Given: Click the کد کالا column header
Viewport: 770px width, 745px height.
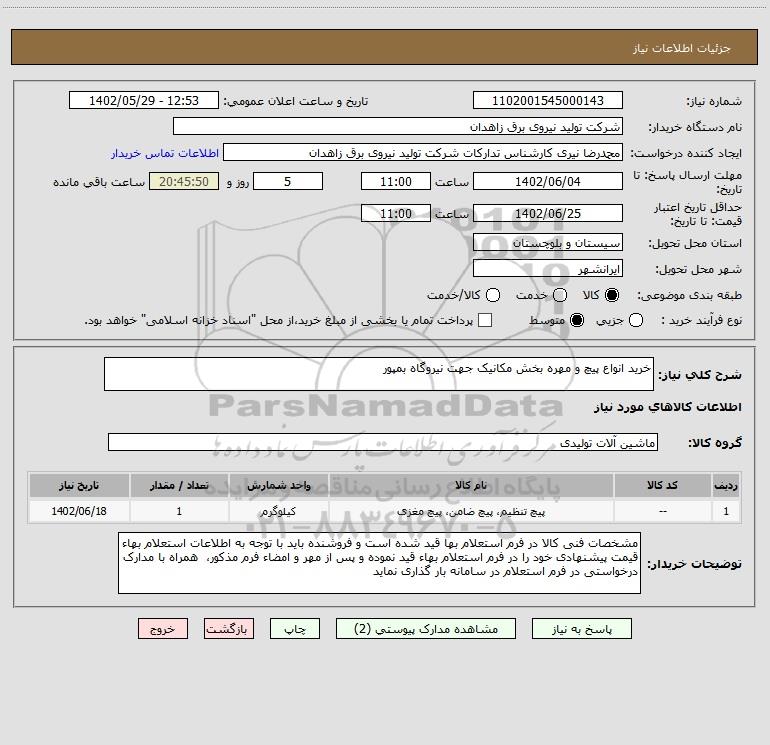Looking at the screenshot, I should (x=662, y=485).
